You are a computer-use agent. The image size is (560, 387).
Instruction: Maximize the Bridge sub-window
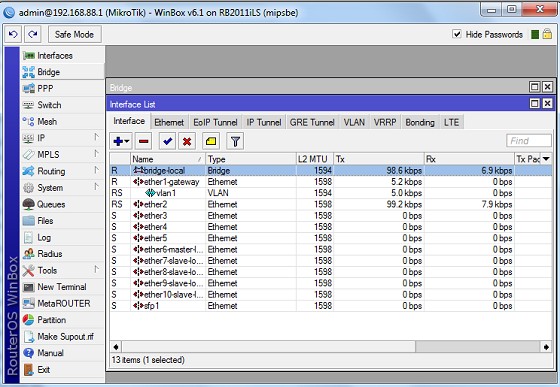535,87
